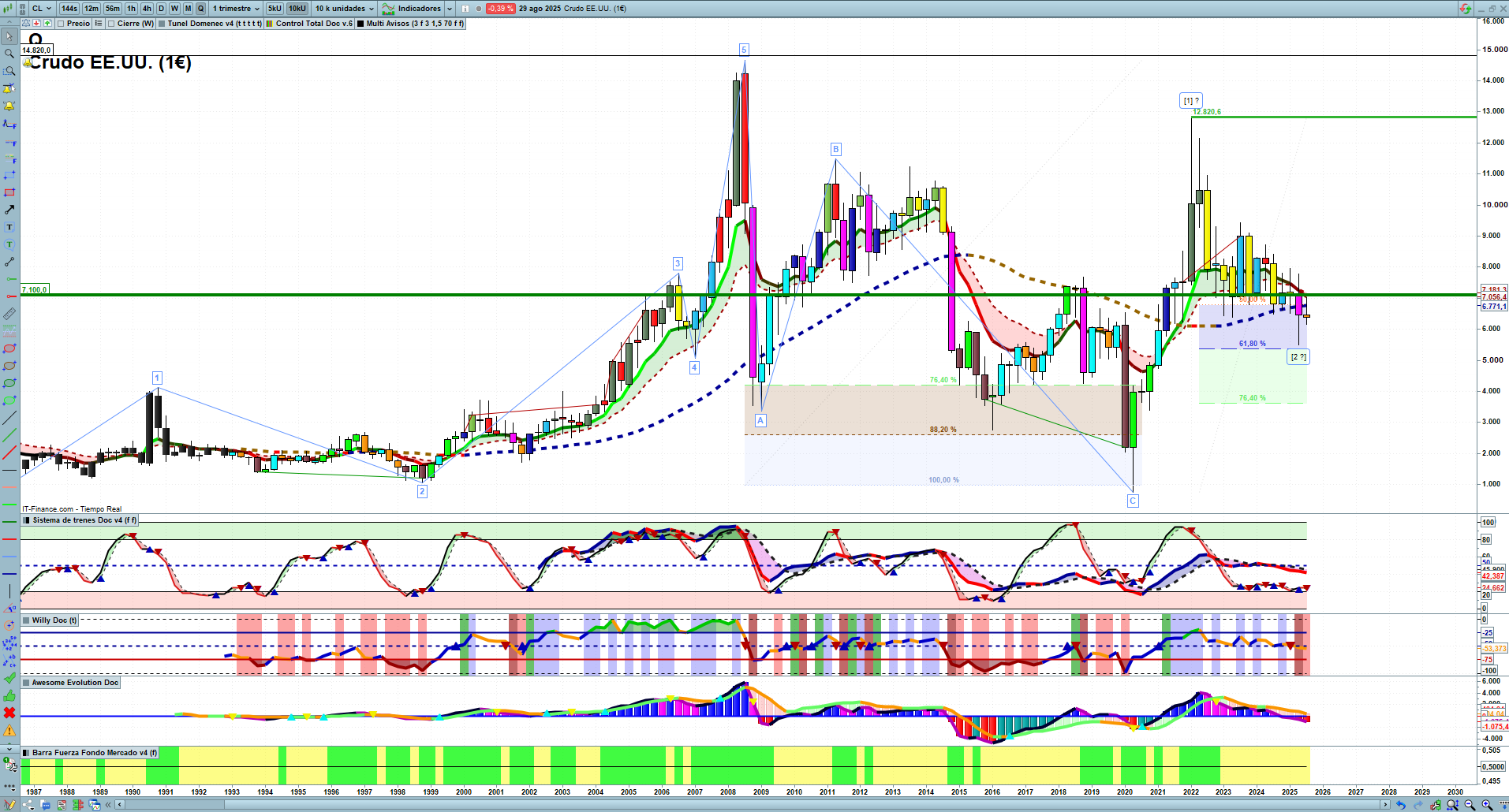
Task: Select the segment line tool
Action: [x=9, y=262]
